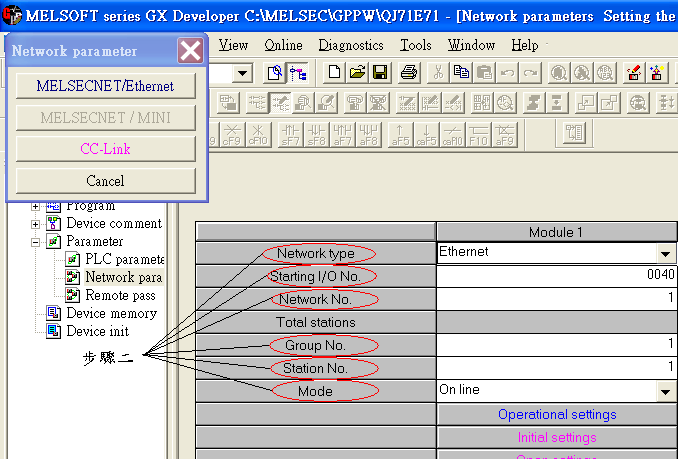Open the View menu
678x459 pixels.
(233, 45)
